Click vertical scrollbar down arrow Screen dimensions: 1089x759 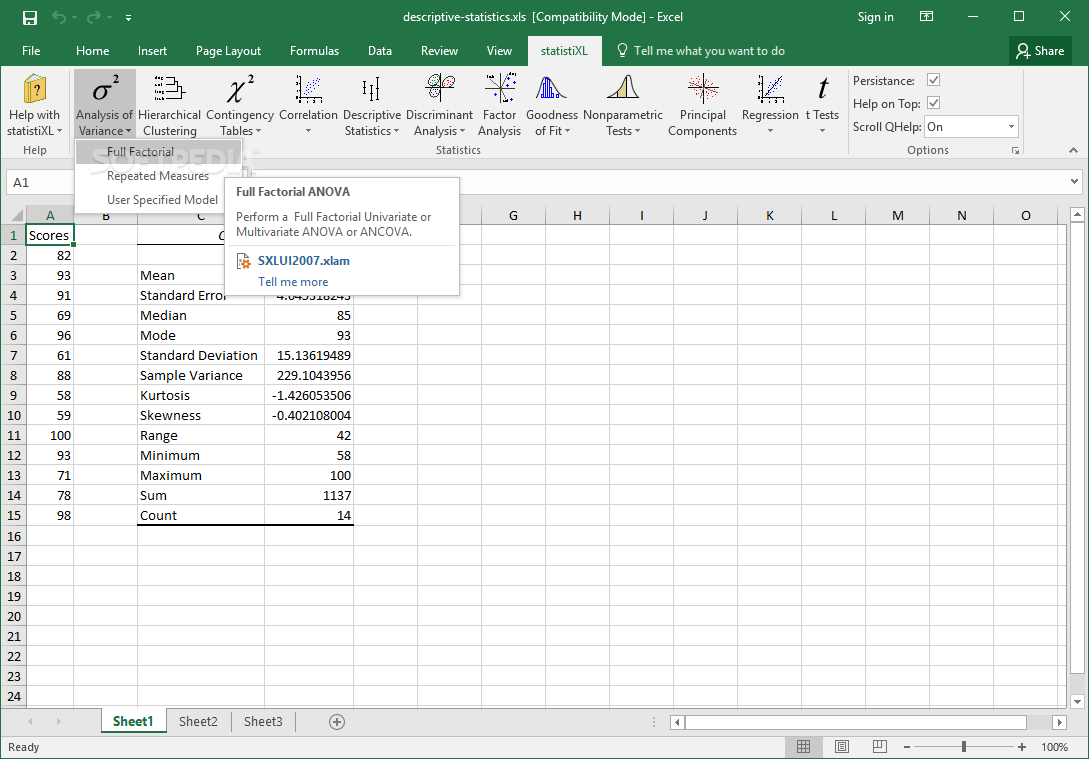click(1077, 701)
